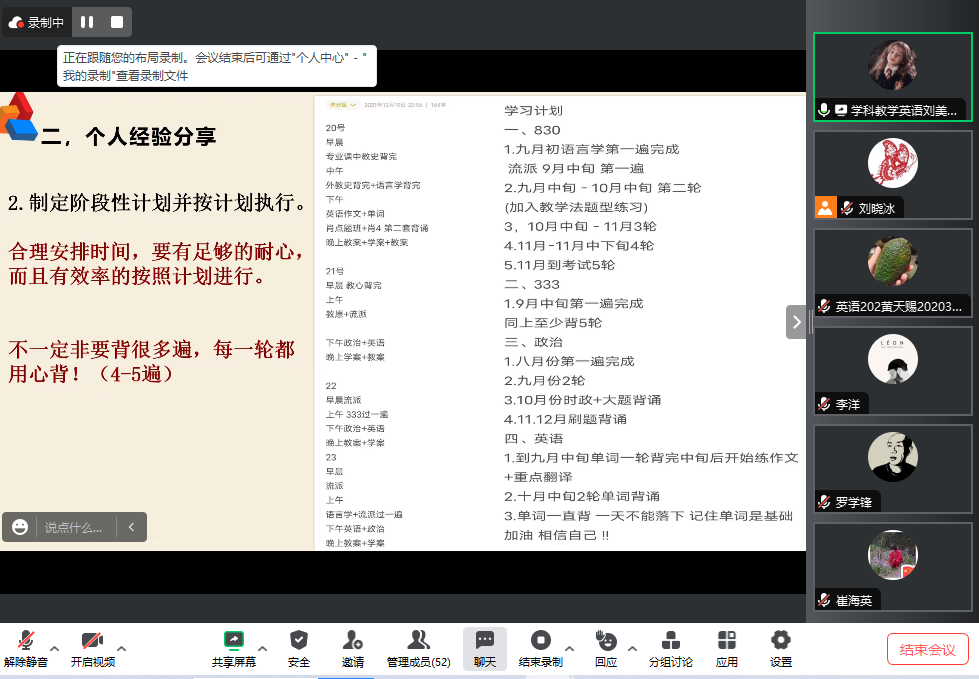Unmute microphone via 解除静音
The width and height of the screenshot is (979, 679).
26,648
